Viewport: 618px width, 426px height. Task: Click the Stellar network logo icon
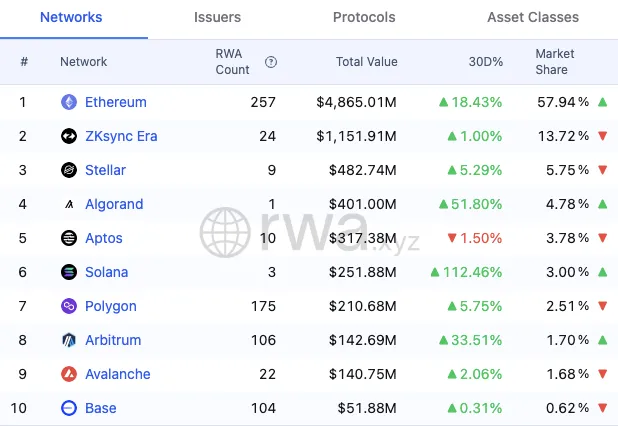coord(69,170)
